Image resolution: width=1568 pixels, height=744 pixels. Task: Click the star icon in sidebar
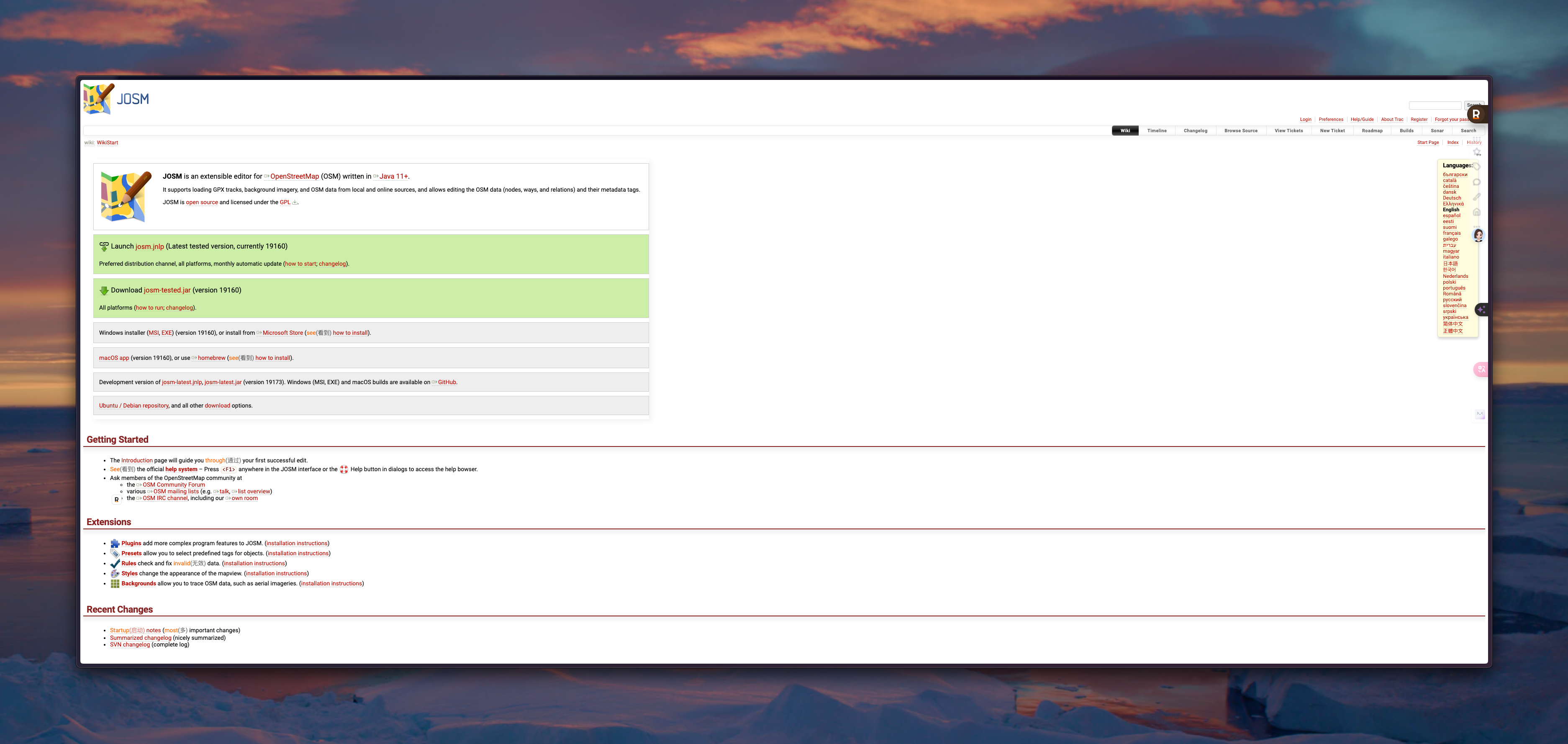[1477, 152]
